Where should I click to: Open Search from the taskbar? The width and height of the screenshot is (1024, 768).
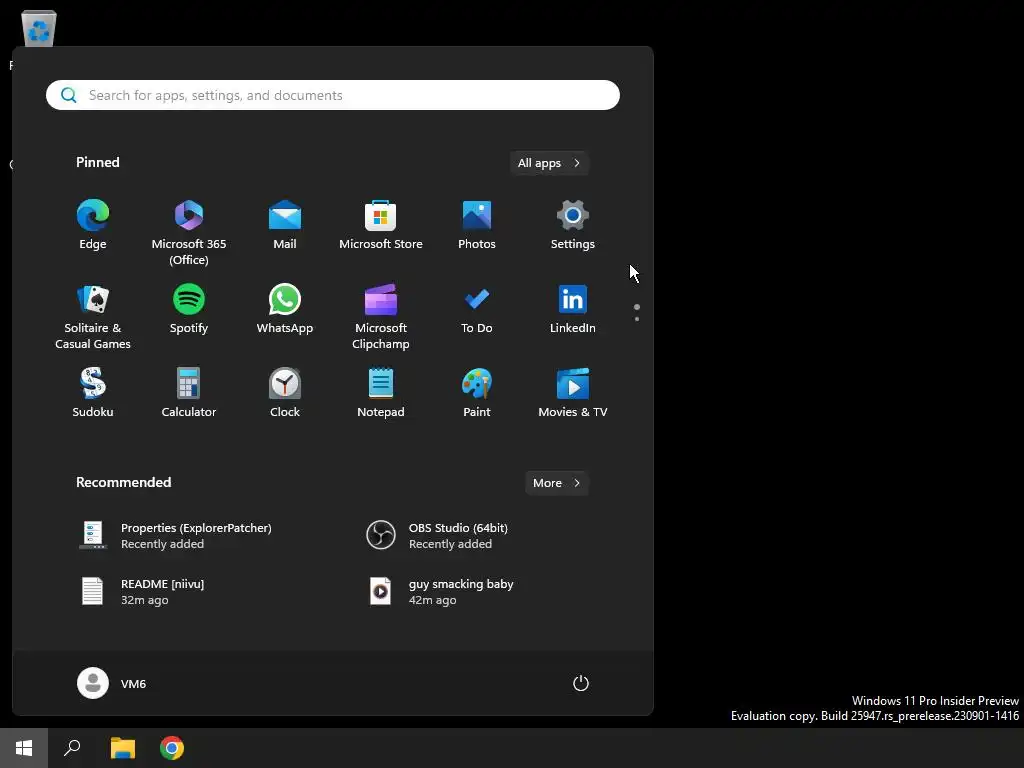pos(72,748)
